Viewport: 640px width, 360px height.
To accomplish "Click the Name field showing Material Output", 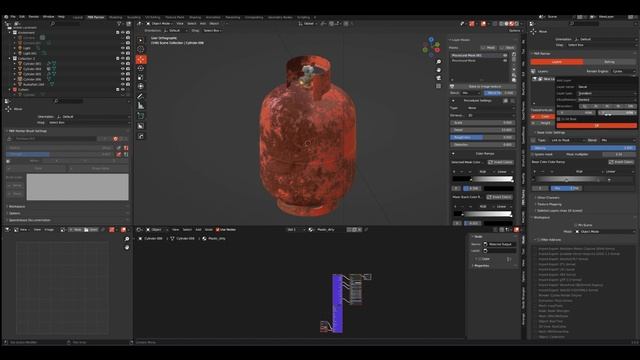I will 500,244.
